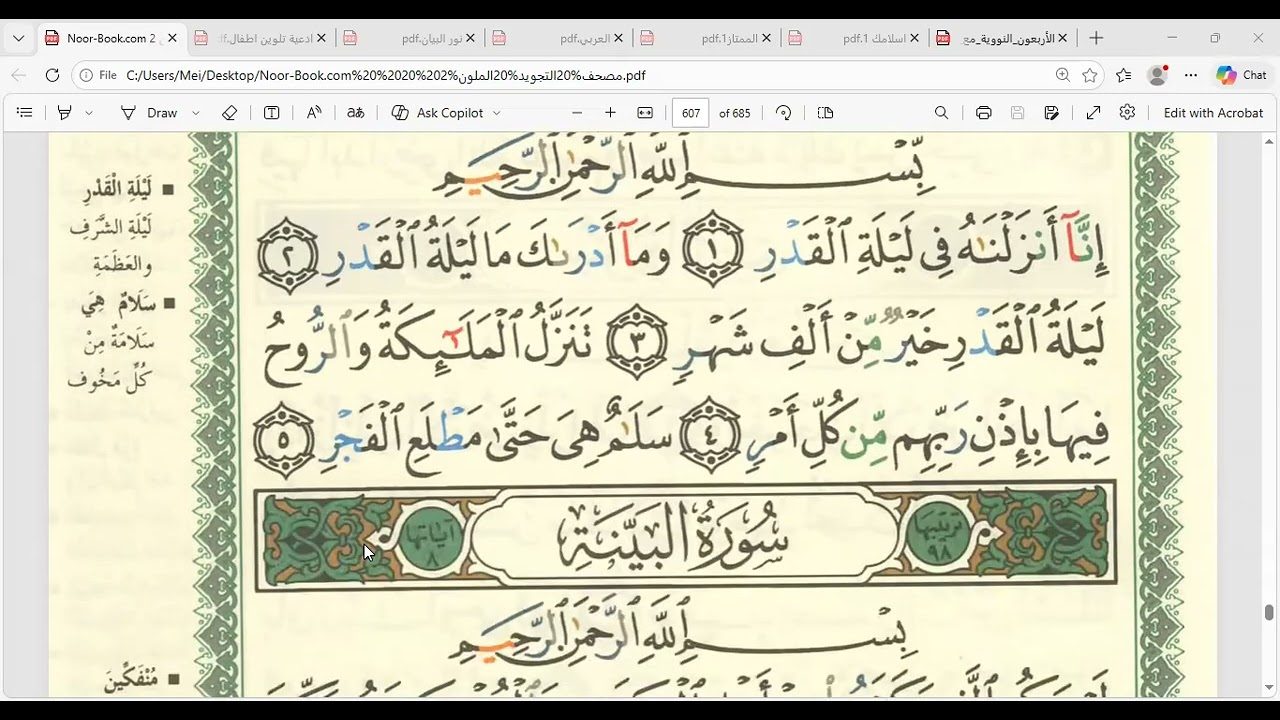Edit the page number field 607
Viewport: 1280px width, 720px height.
click(691, 113)
